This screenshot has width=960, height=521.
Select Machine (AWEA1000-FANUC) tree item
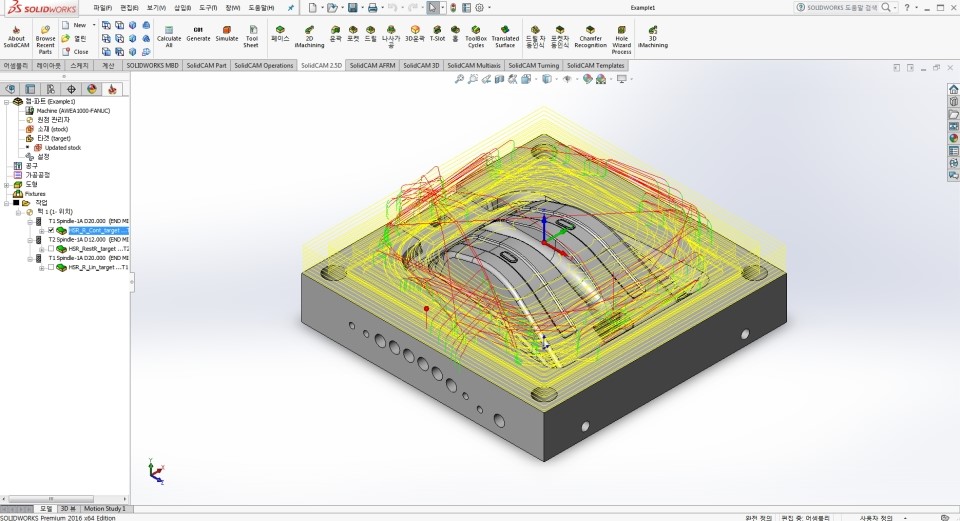tap(67, 111)
